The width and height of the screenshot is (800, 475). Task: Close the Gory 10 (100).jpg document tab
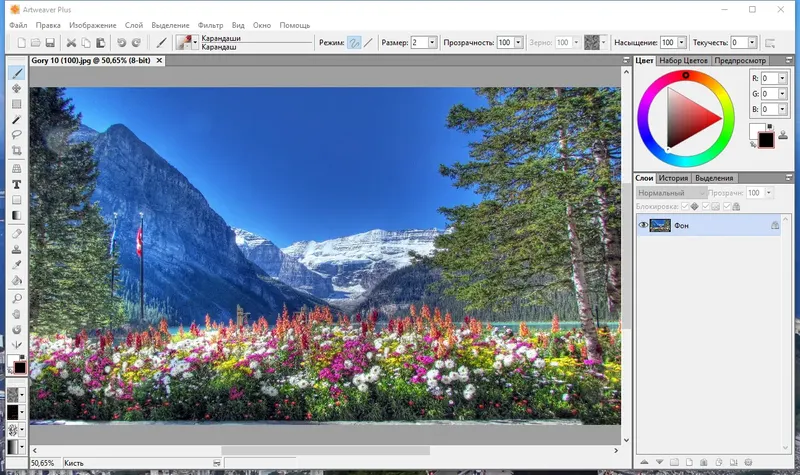(x=159, y=60)
